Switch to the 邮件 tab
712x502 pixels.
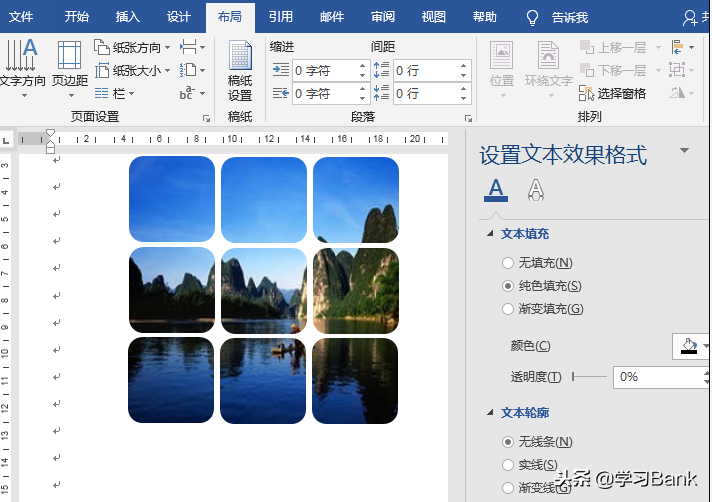coord(331,17)
